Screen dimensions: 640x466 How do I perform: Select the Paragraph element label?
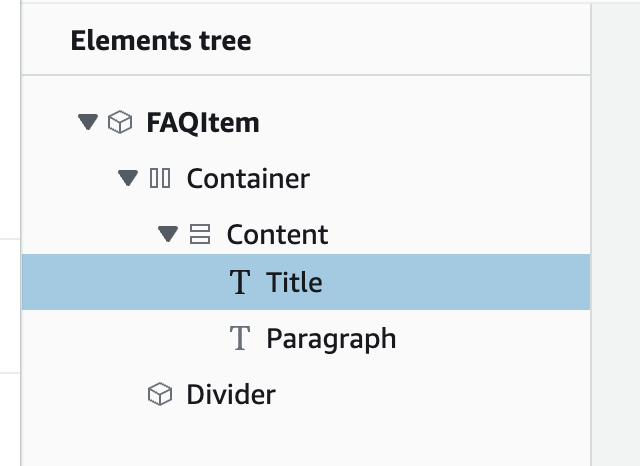click(x=331, y=339)
